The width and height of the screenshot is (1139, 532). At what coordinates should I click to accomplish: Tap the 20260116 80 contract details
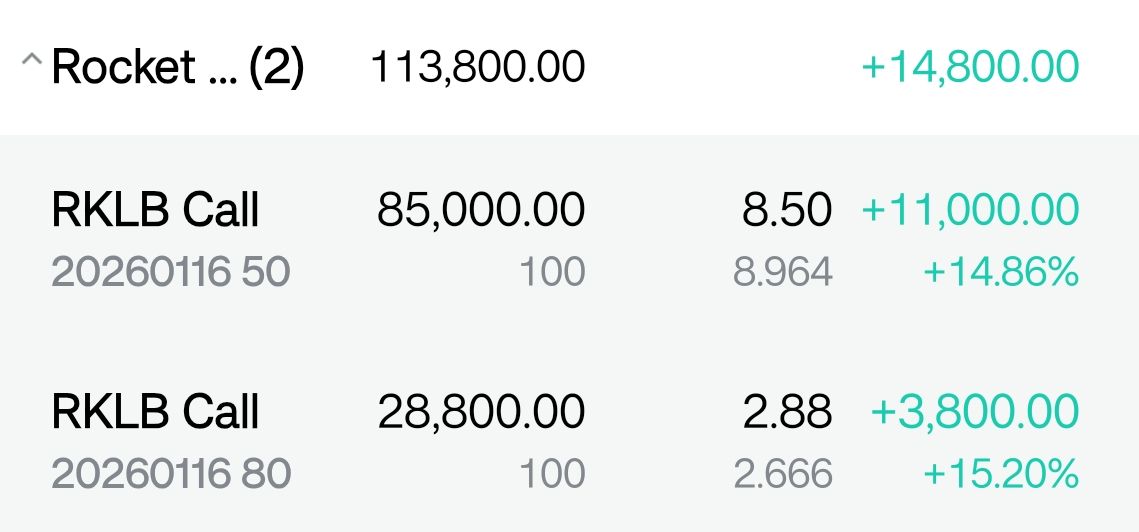[x=170, y=473]
